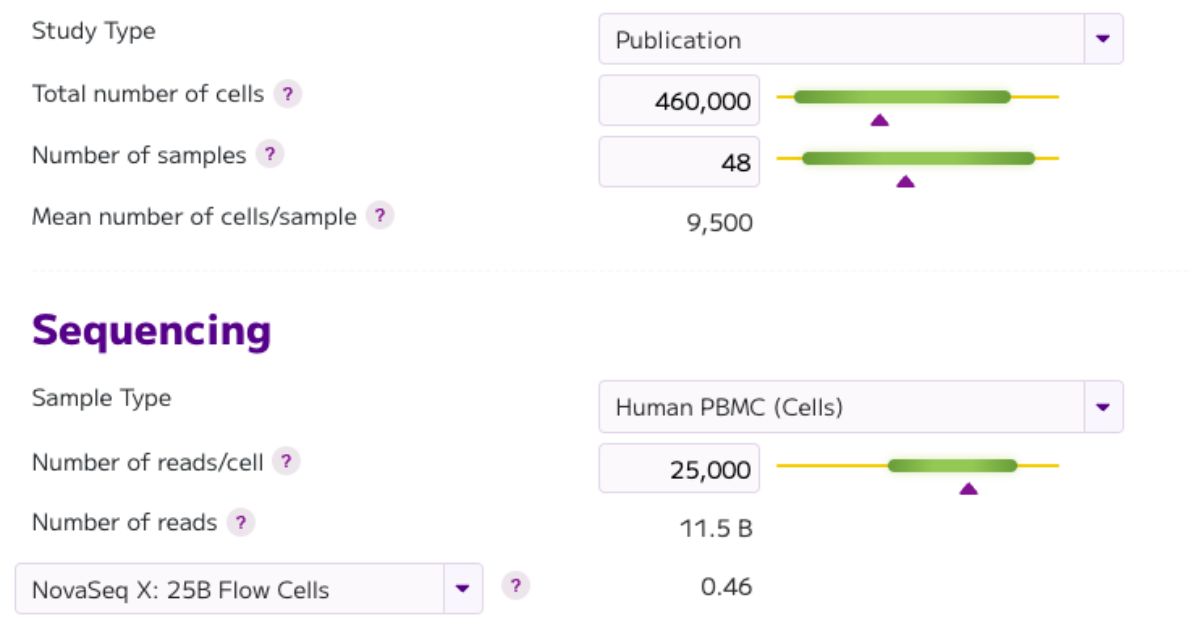Viewport: 1200px width, 627px height.
Task: Click the triangle marker under the cells slider
Action: tap(879, 120)
